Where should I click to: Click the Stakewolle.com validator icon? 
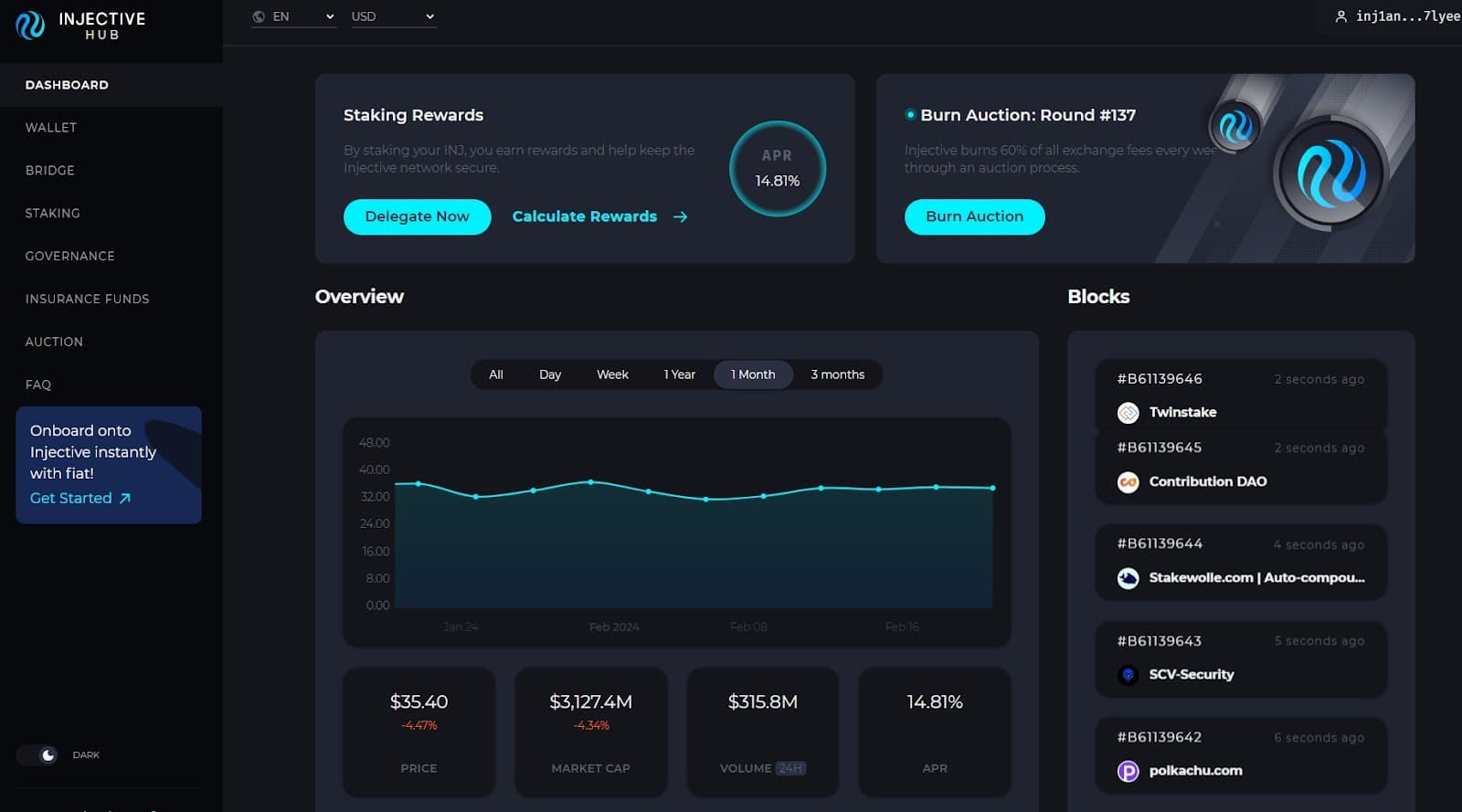1128,578
